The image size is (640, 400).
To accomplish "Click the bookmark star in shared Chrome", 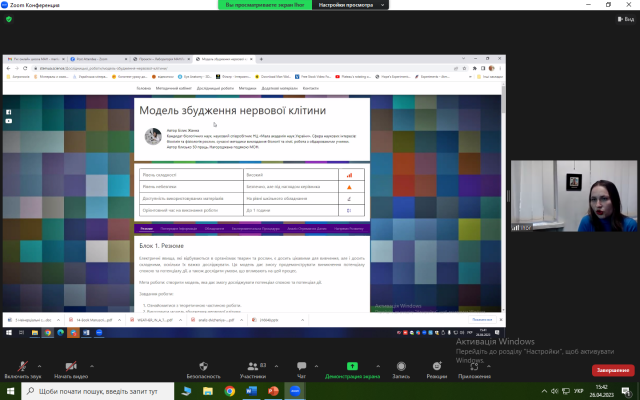I will 464,68.
